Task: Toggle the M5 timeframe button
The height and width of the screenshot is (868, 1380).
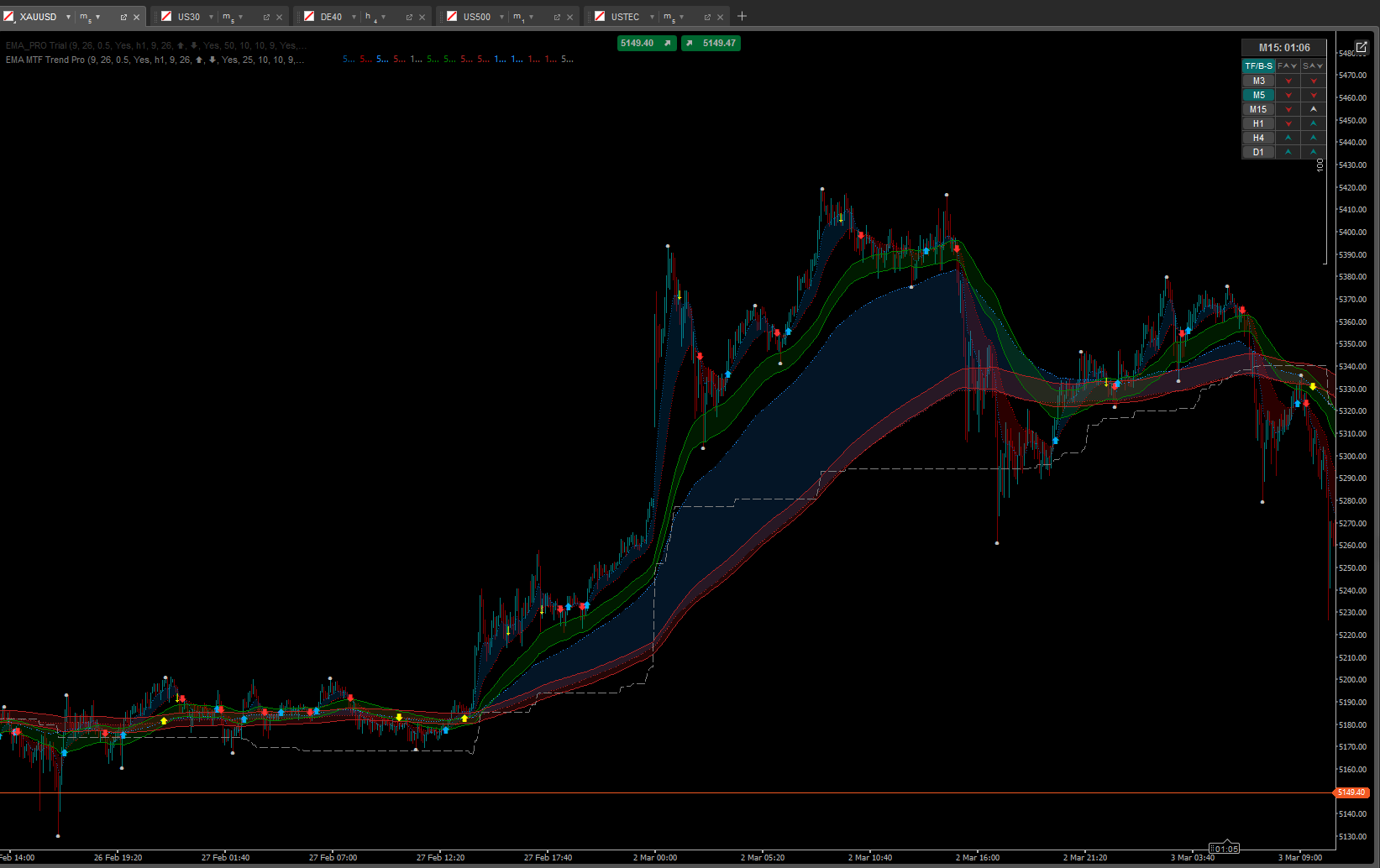Action: pyautogui.click(x=1258, y=96)
